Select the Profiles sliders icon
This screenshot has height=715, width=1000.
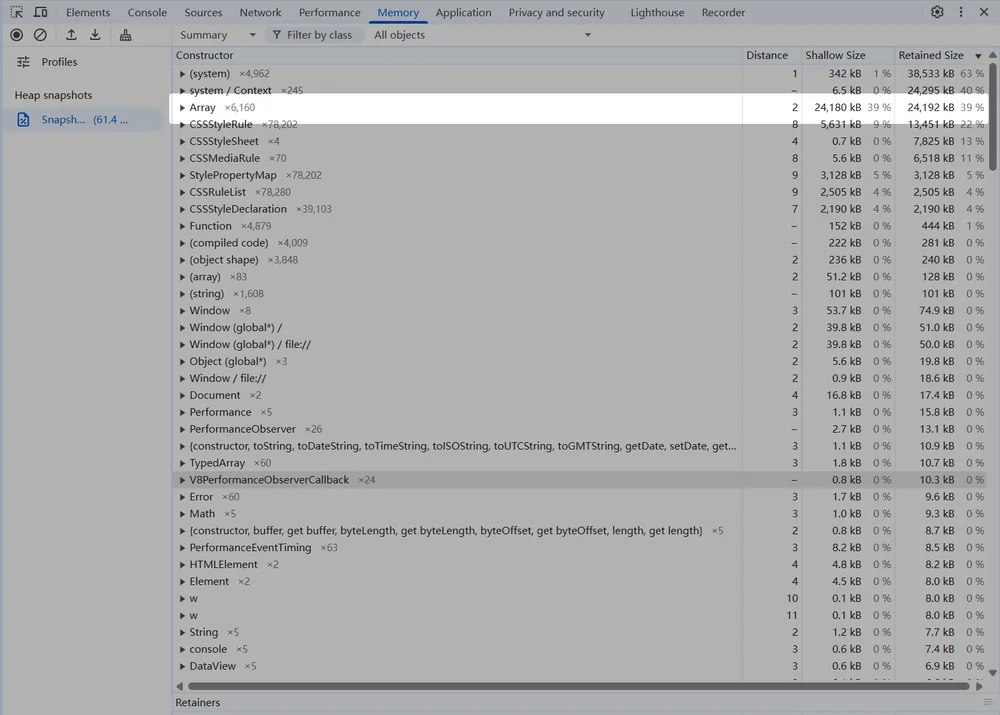[x=24, y=62]
